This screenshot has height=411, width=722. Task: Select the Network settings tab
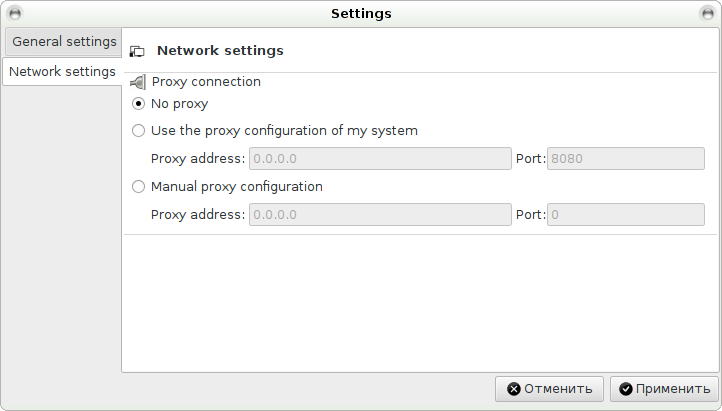62,72
